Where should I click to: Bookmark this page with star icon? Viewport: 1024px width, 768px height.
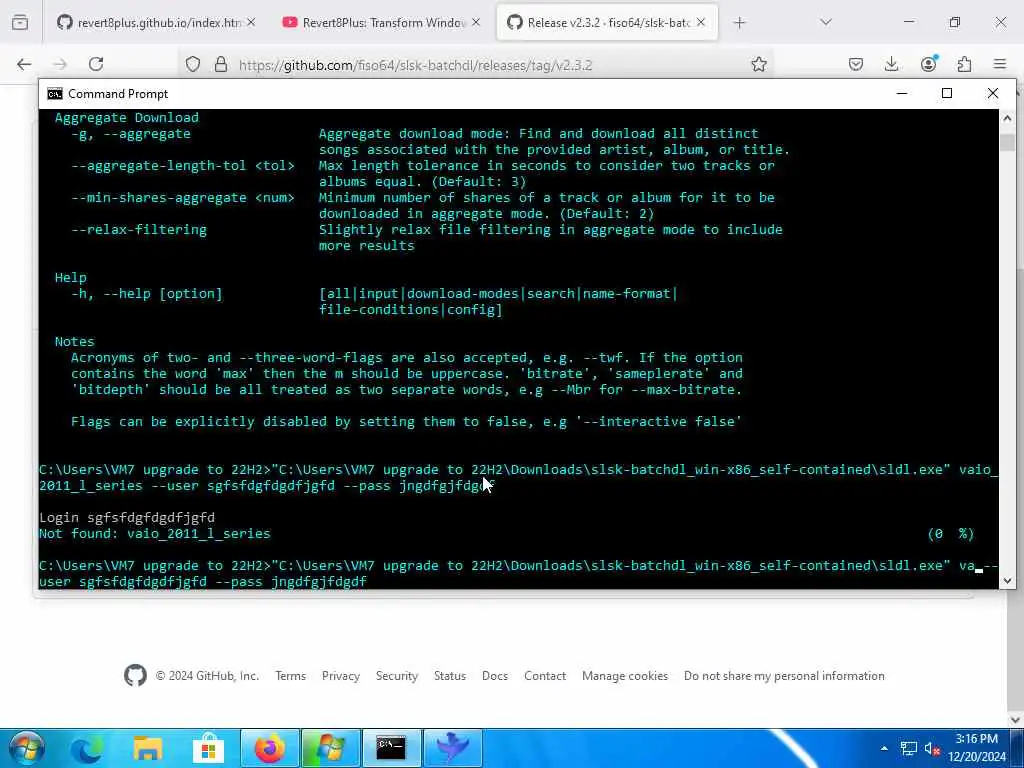pyautogui.click(x=759, y=64)
